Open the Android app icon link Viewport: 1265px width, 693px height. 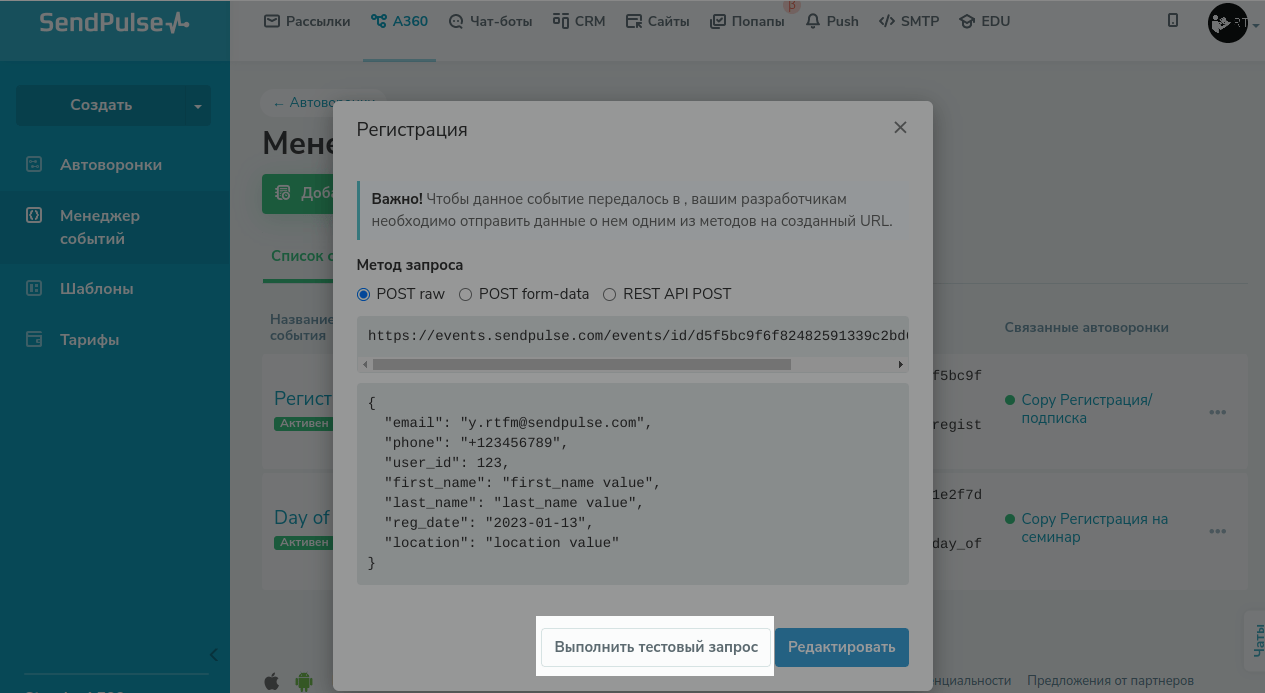303,681
